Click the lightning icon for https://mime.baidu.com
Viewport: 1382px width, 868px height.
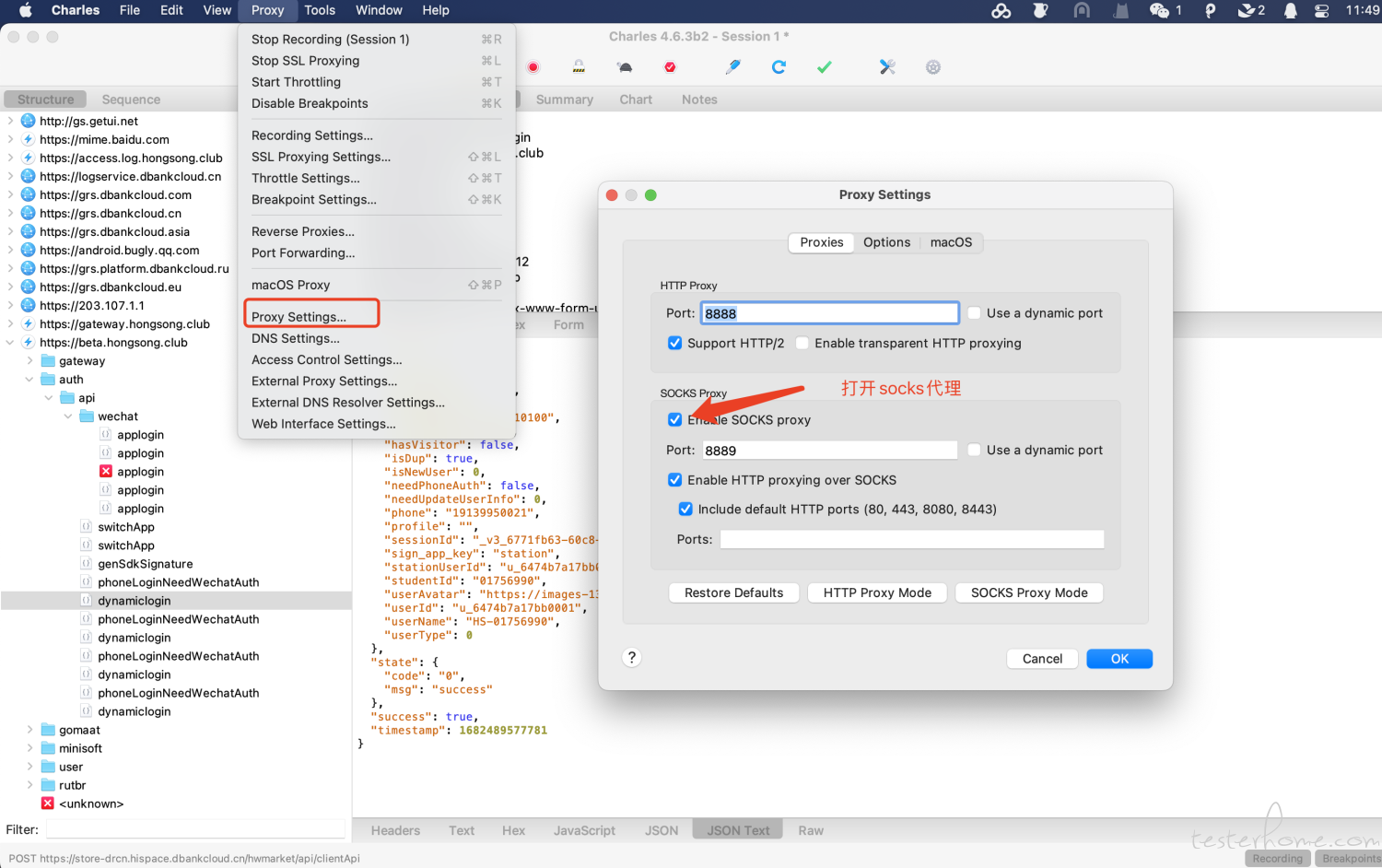[x=28, y=139]
